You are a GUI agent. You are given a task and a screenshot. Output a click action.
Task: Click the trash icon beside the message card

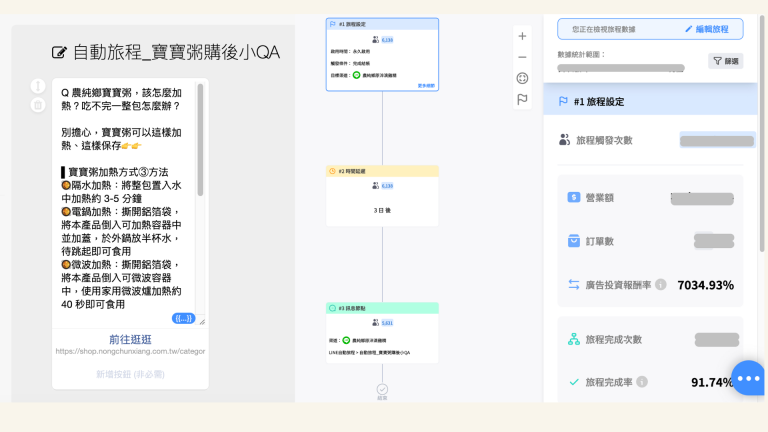pyautogui.click(x=37, y=104)
